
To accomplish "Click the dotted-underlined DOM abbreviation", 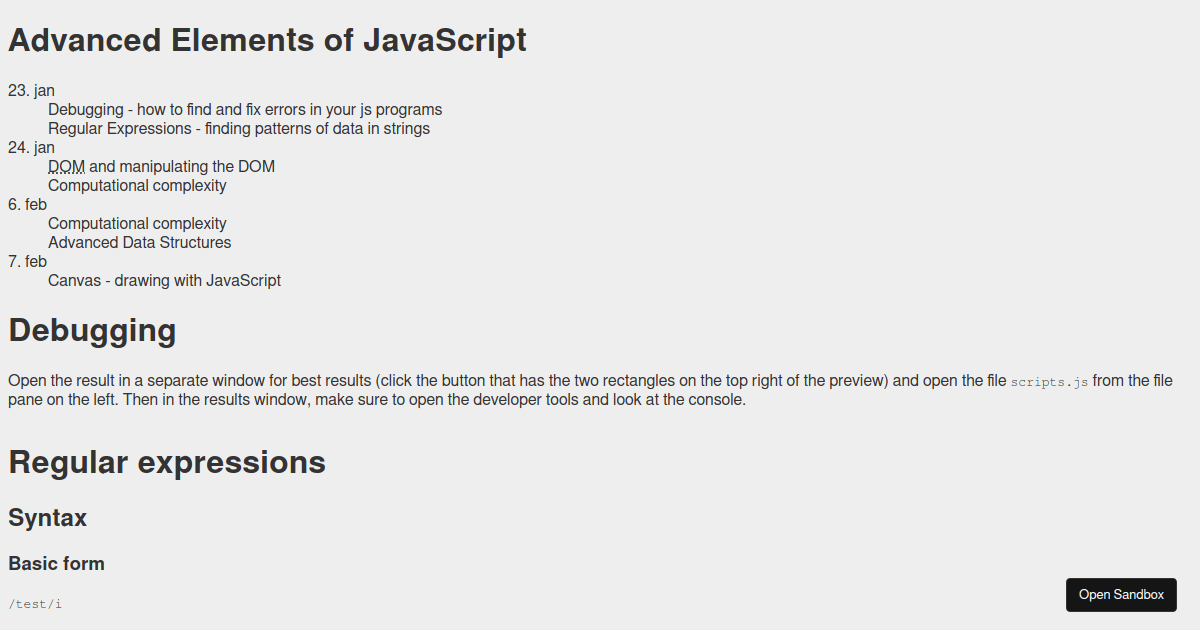I will [66, 167].
